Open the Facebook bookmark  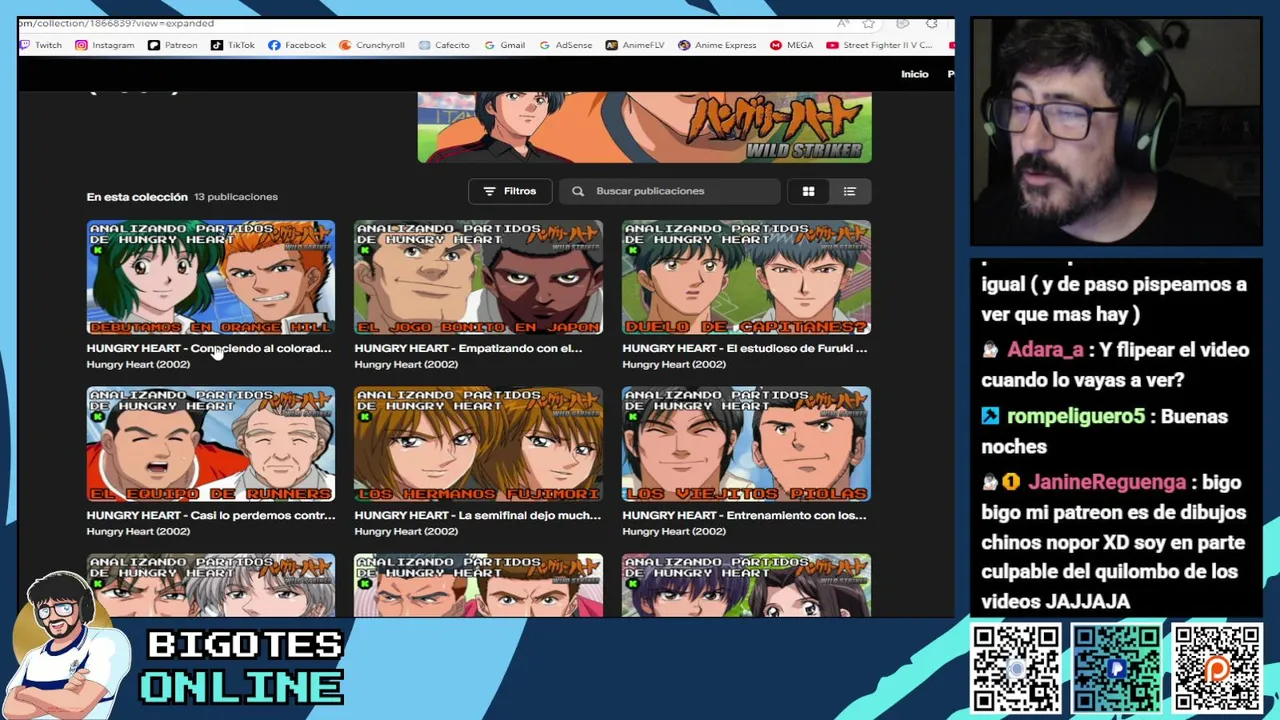tap(297, 45)
